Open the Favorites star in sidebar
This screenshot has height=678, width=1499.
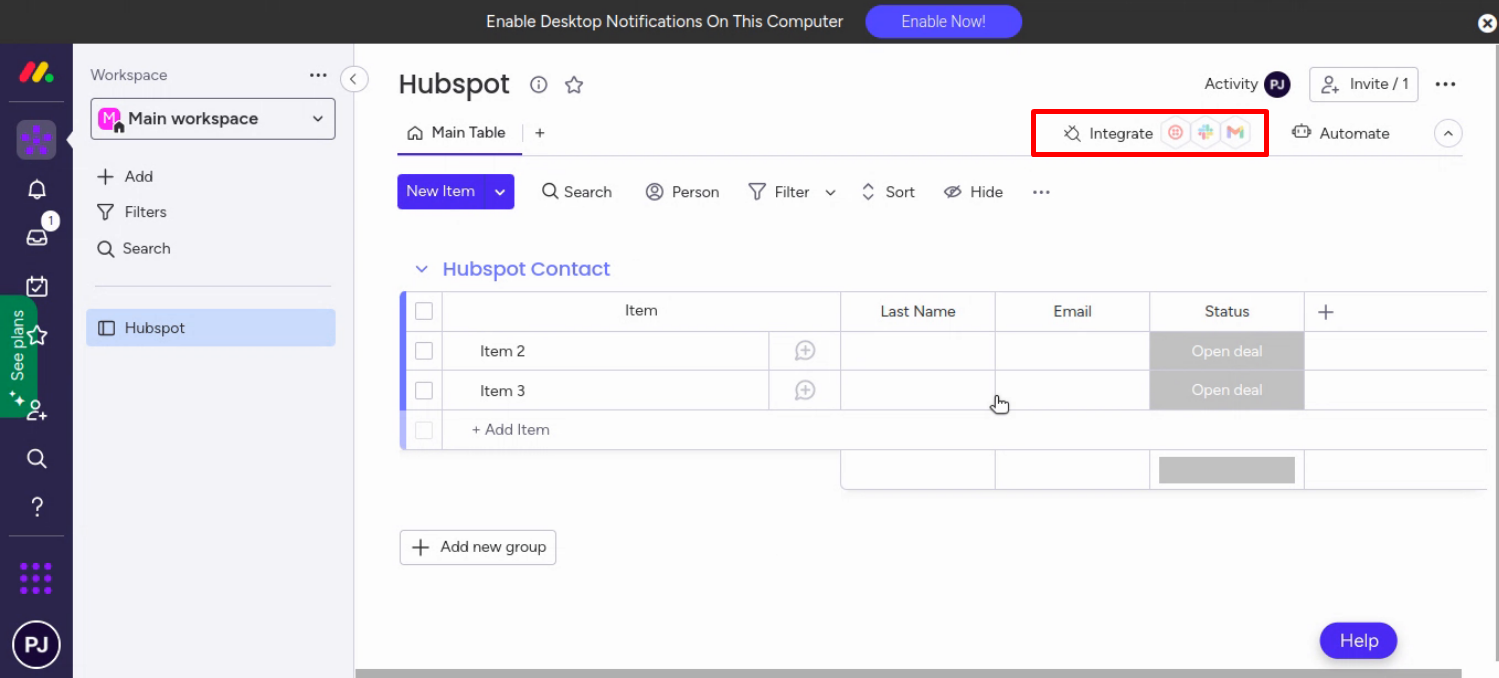[38, 335]
